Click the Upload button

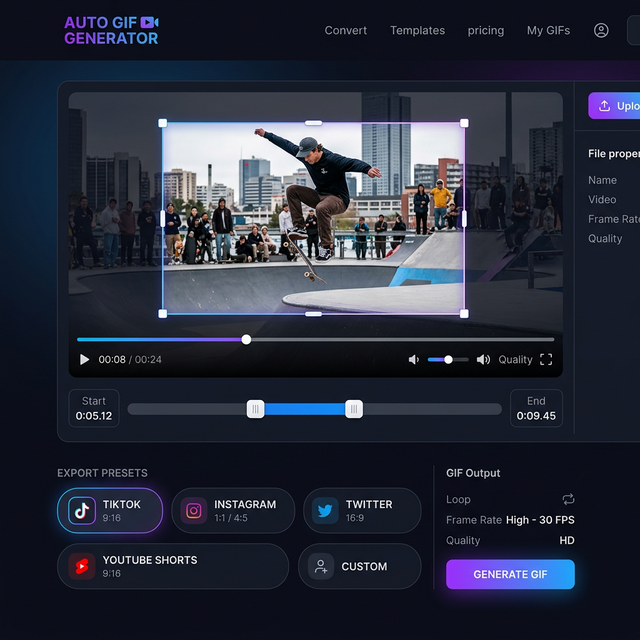click(614, 106)
